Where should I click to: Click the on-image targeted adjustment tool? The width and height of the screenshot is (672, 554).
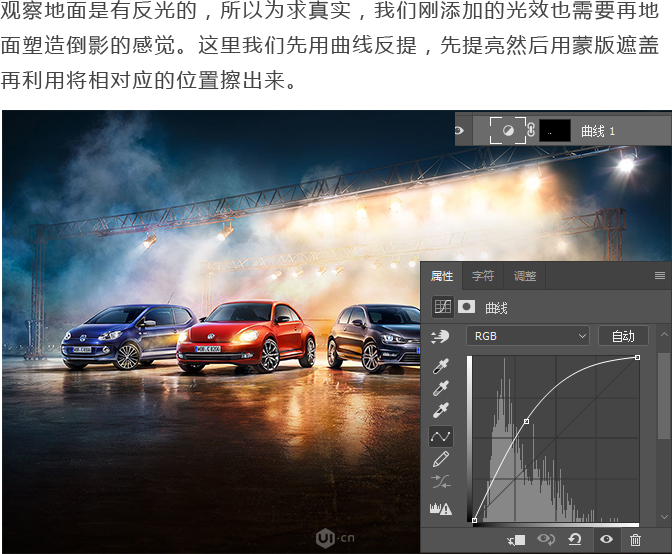(440, 337)
